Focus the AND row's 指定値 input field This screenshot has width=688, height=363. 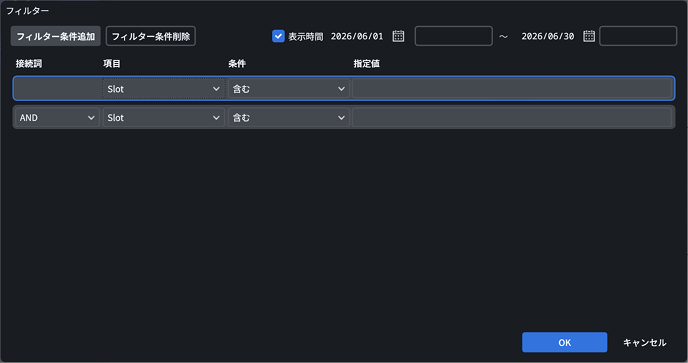coord(512,118)
